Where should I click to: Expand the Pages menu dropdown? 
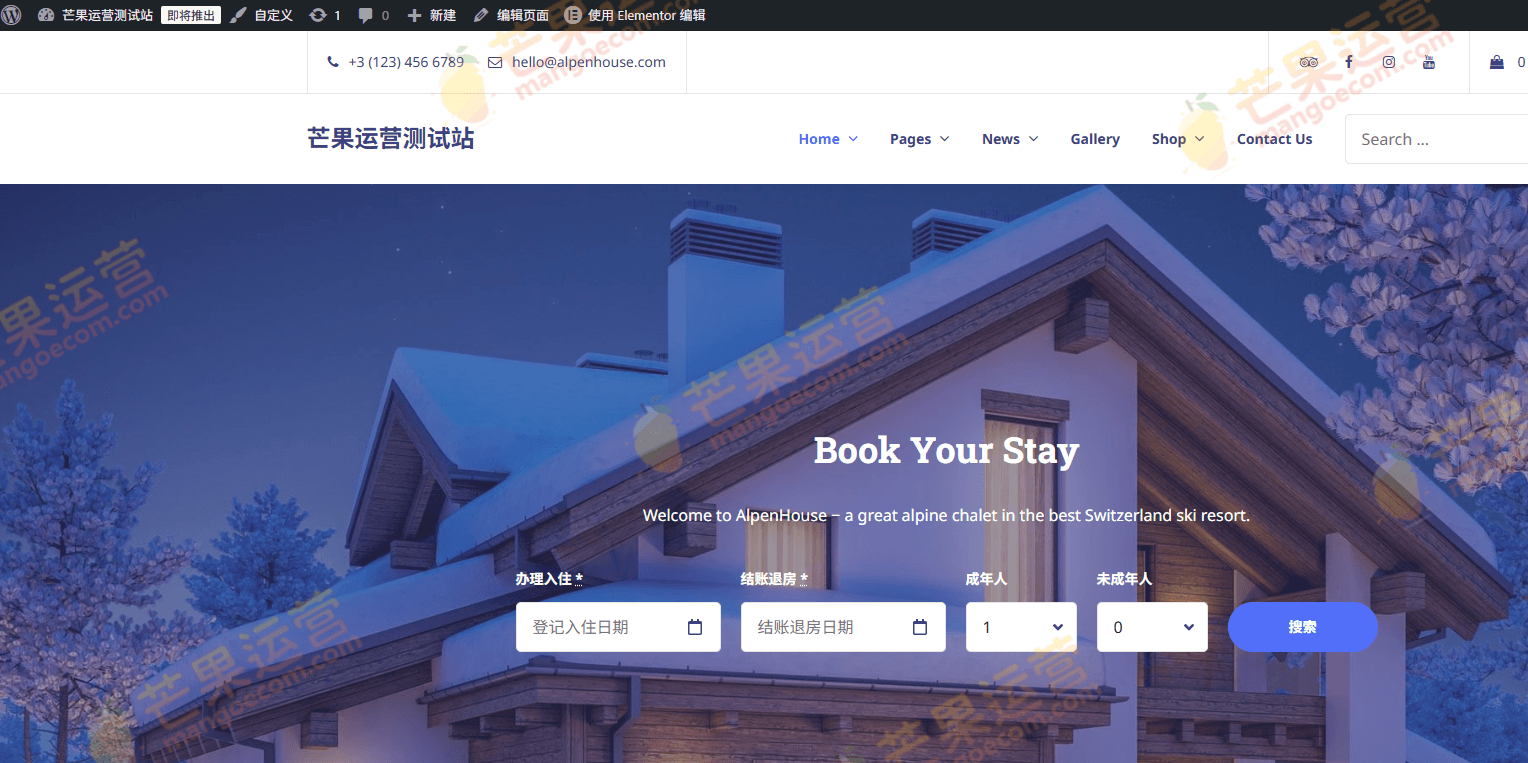[919, 139]
